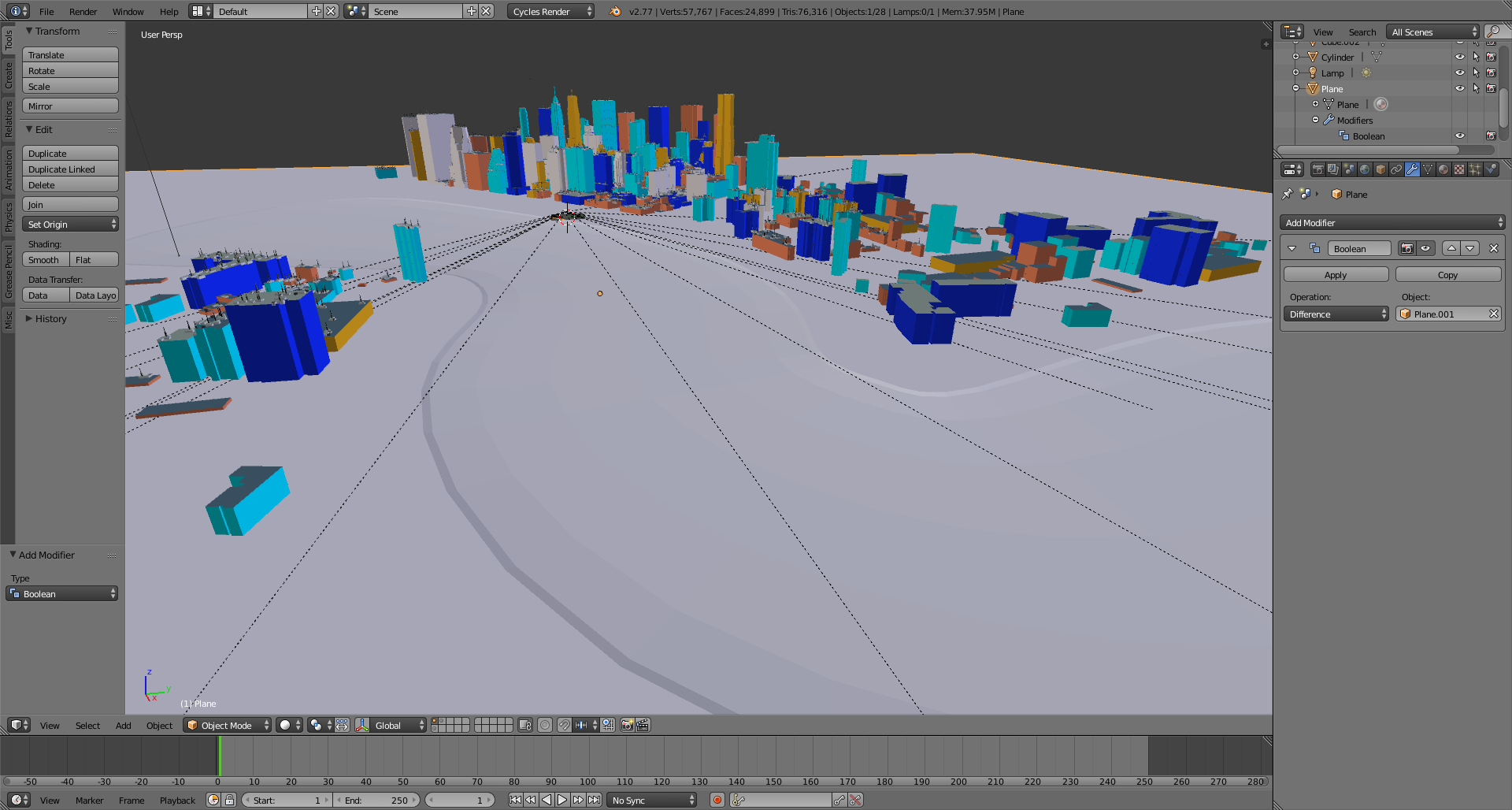Click the Apply modifier button
This screenshot has height=810, width=1512.
pos(1336,274)
